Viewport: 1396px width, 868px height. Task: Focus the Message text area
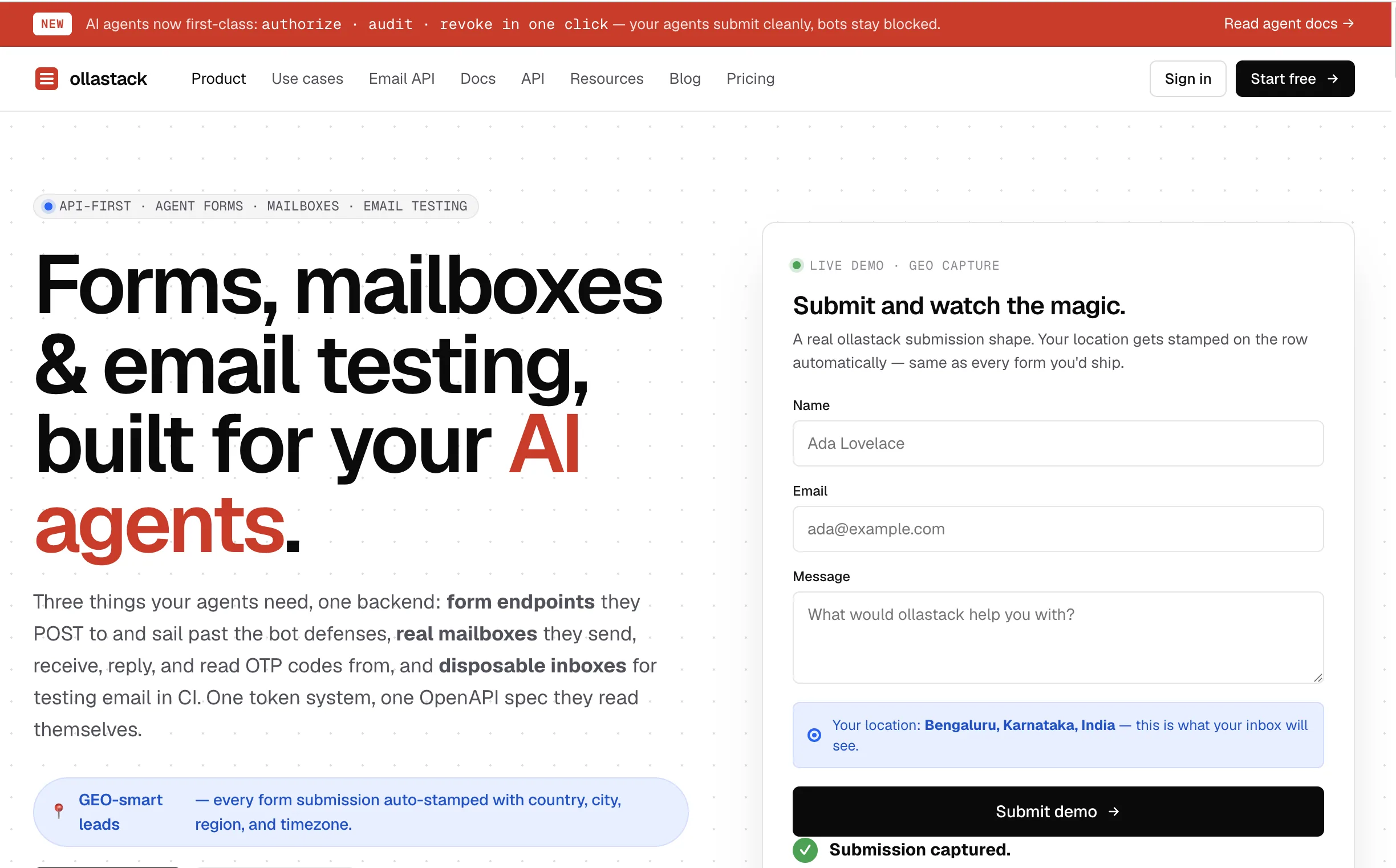(1057, 637)
